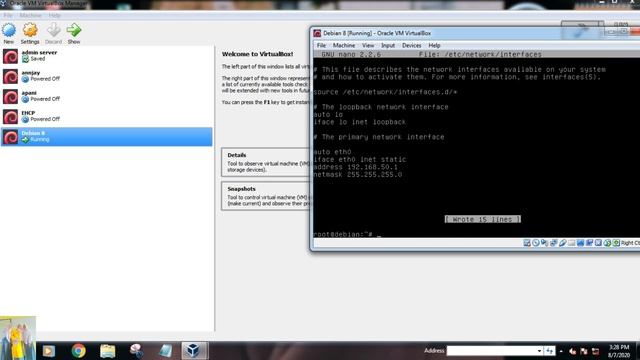Open Help menu in Debian 8 VM window
This screenshot has width=640, height=360.
(434, 45)
